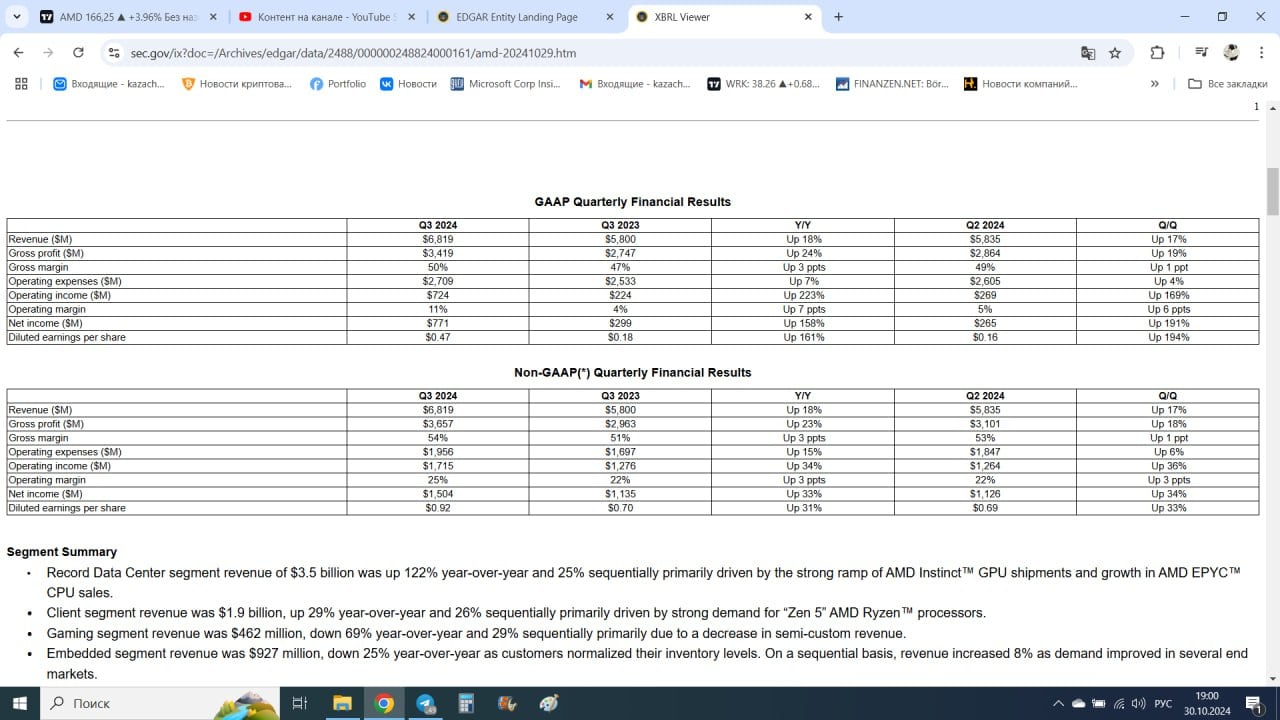Open Telegram from taskbar
This screenshot has height=720, width=1280.
click(425, 703)
